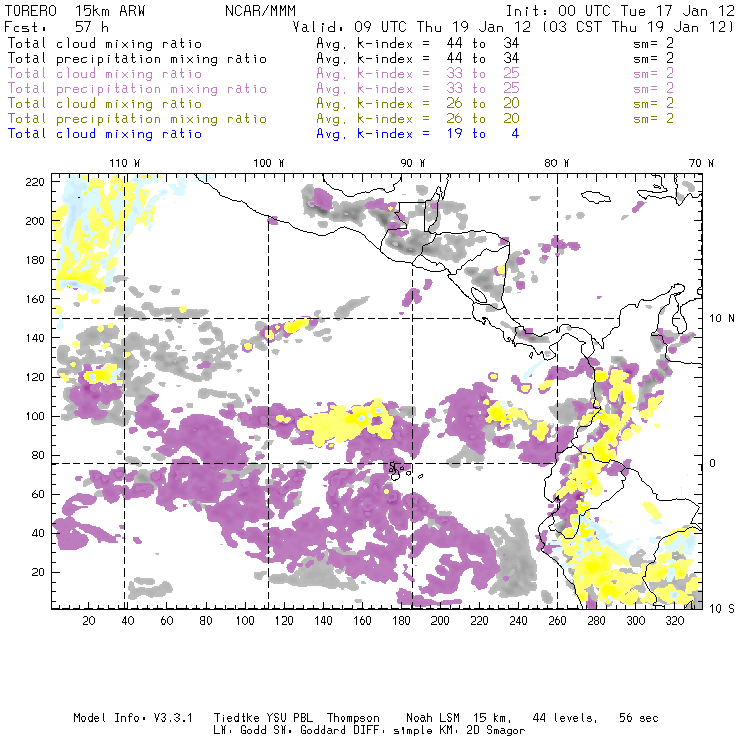Click the blue "Avg. k-index = 19 to 4" text
The height and width of the screenshot is (740, 740).
[x=418, y=134]
